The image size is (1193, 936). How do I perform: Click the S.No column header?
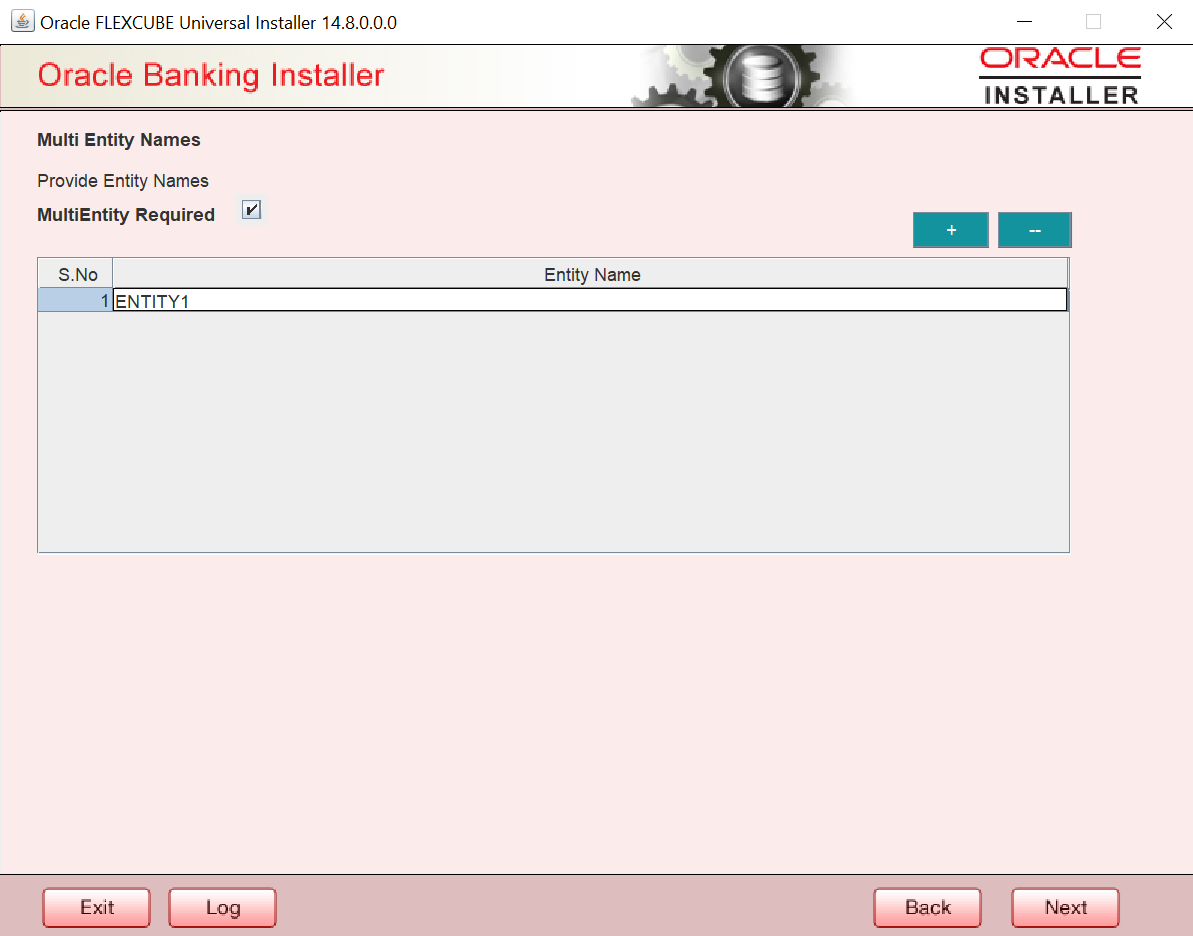[76, 274]
